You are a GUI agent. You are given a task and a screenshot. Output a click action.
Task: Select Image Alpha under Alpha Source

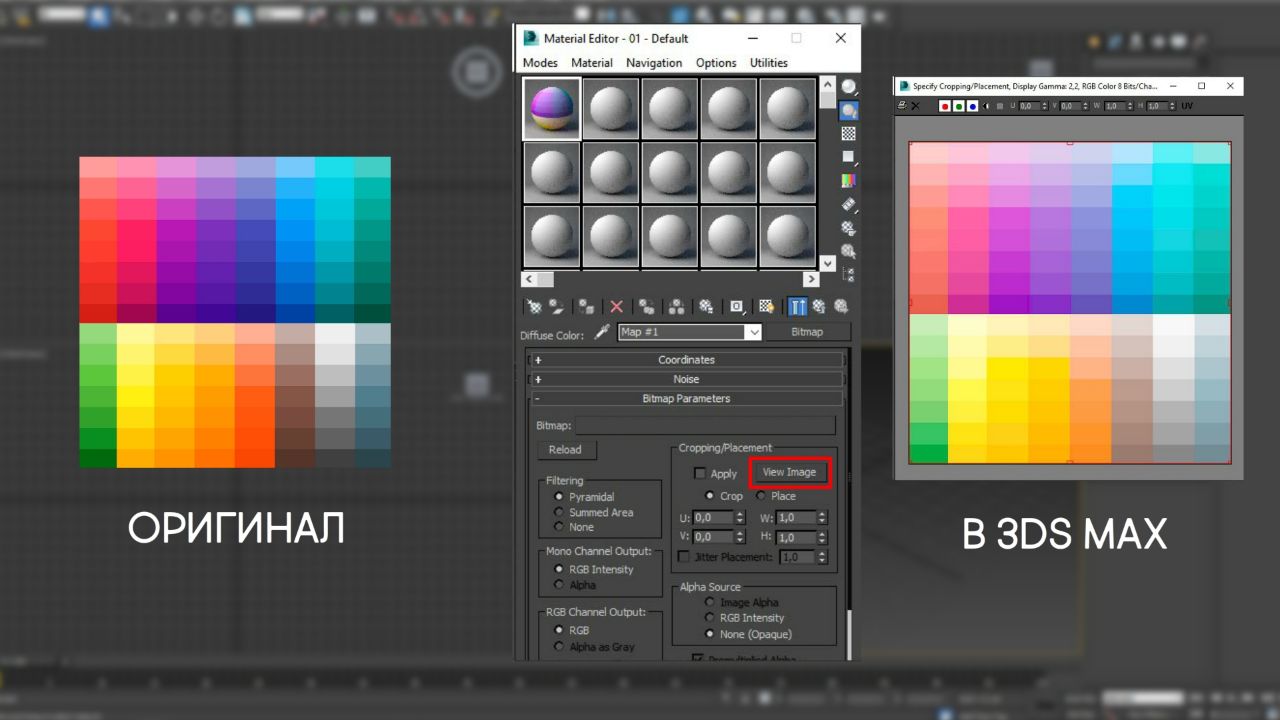710,602
